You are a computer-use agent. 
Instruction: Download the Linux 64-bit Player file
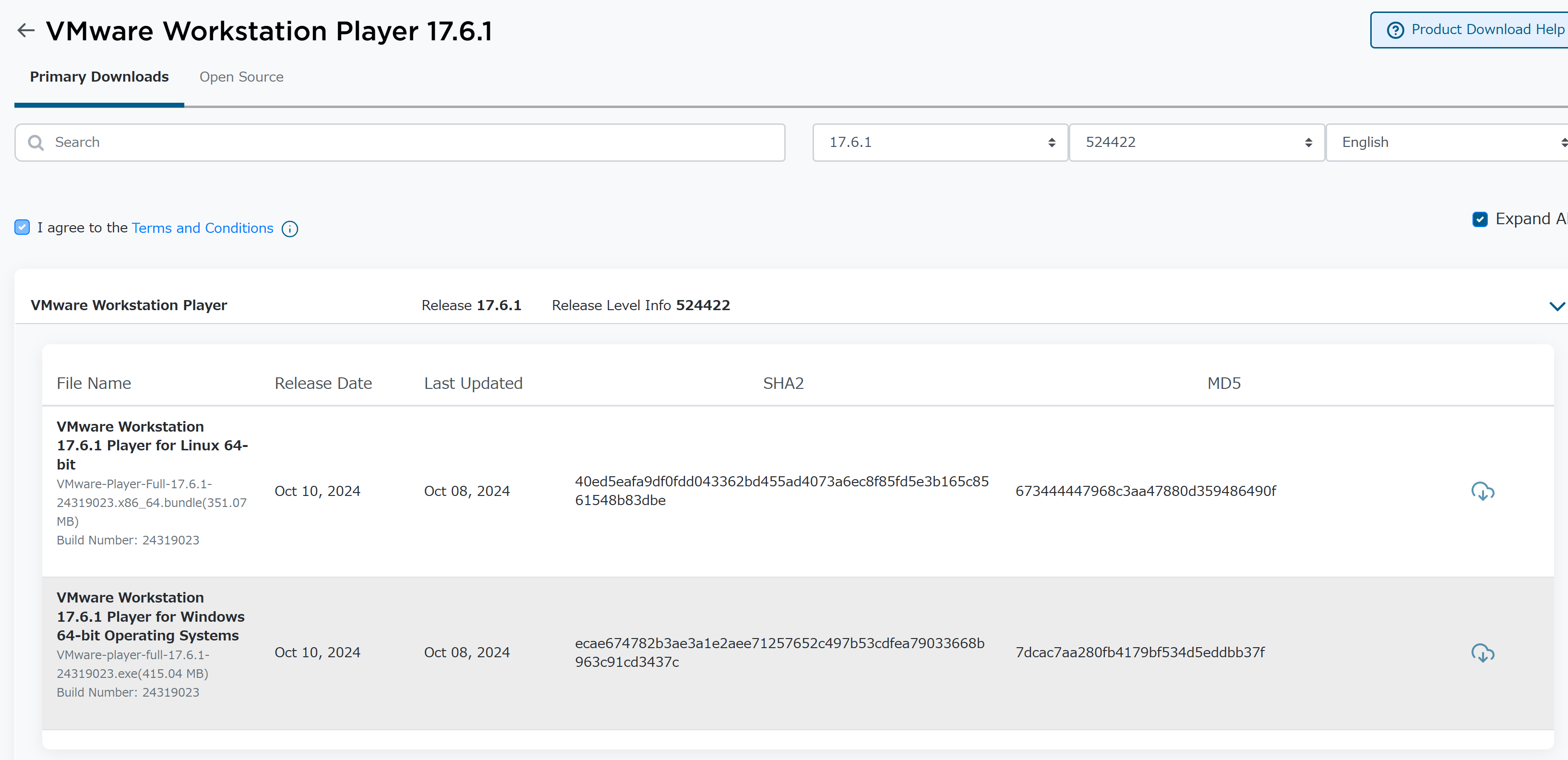point(1482,491)
